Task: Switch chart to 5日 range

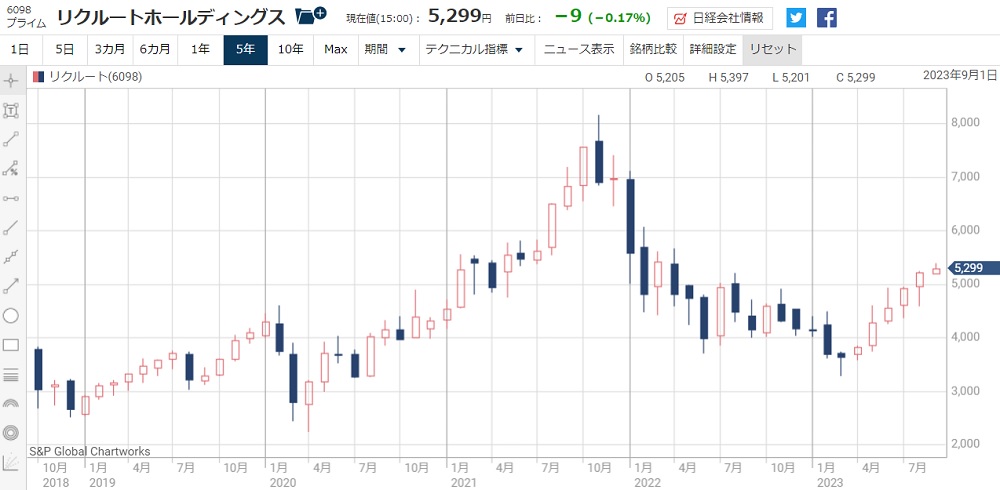Action: pos(64,49)
